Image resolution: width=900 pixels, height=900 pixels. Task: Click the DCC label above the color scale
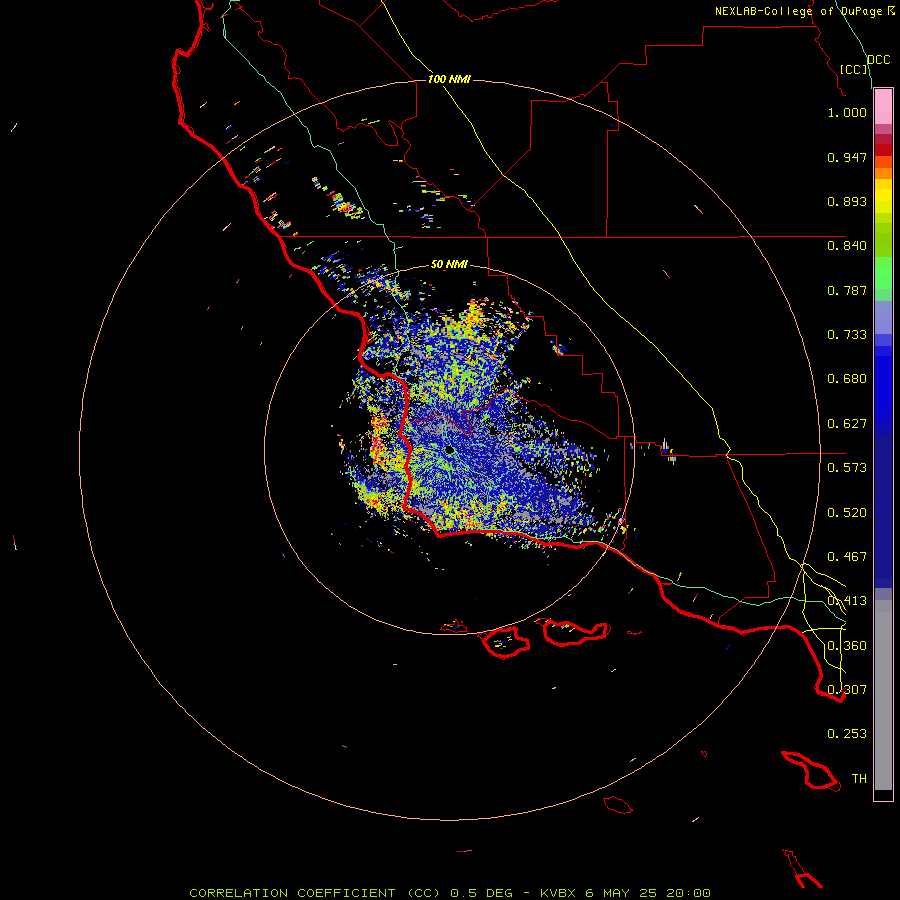(879, 60)
